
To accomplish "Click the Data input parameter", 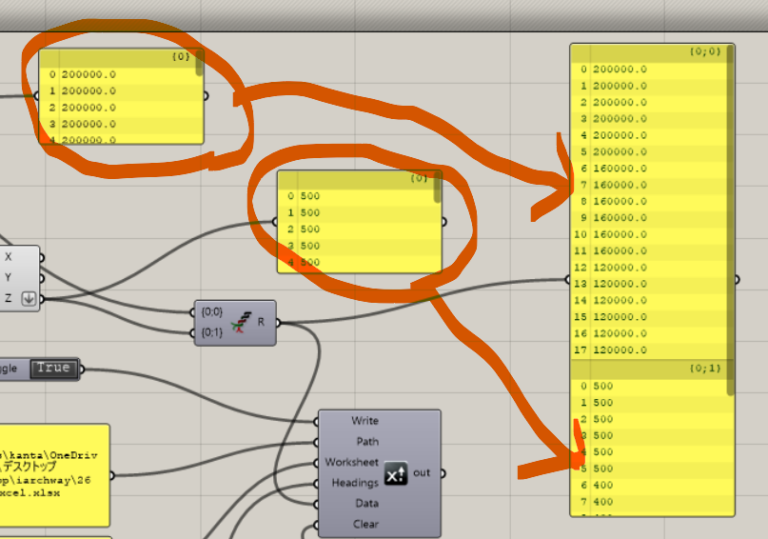I will 365,504.
